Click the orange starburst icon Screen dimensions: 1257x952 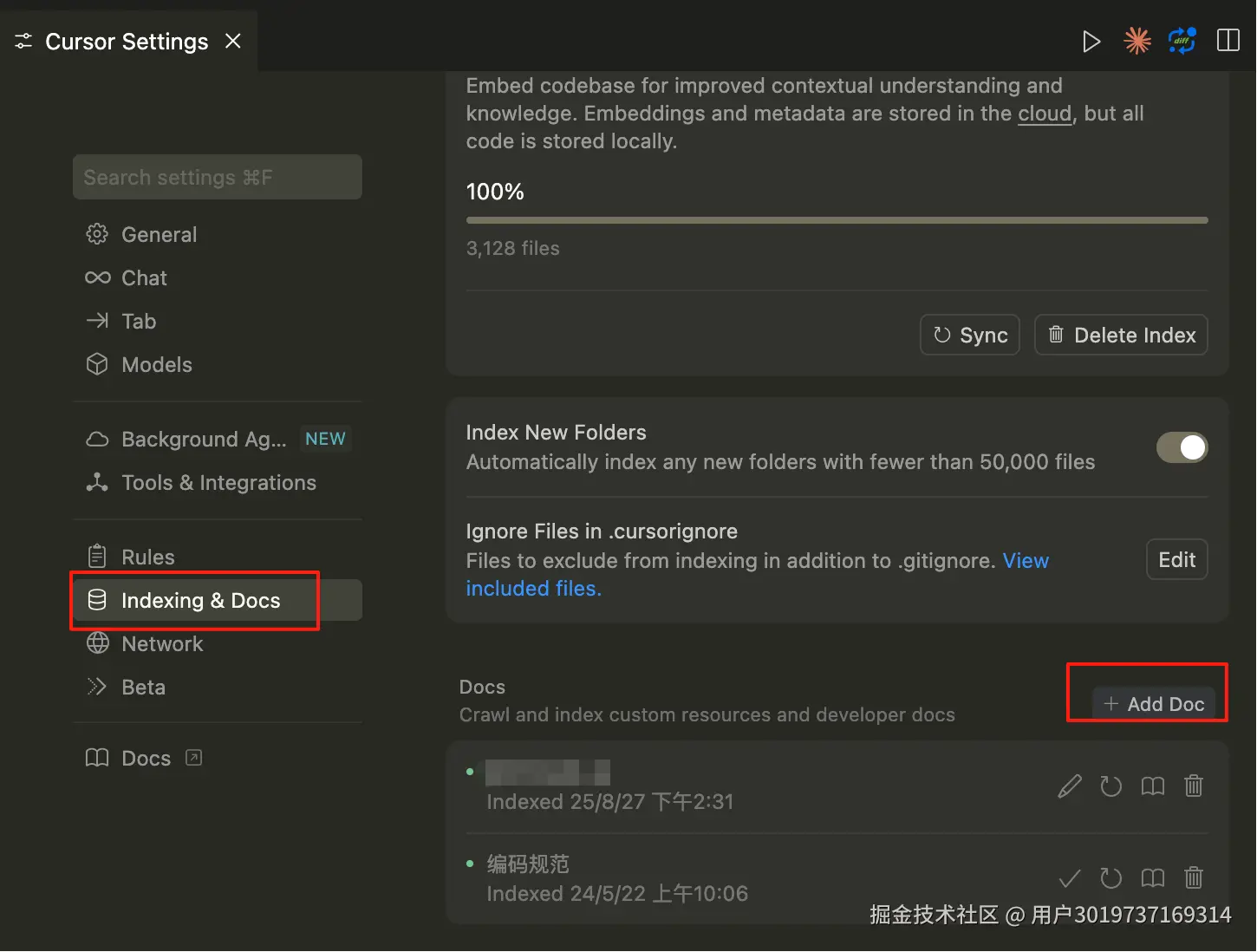[1137, 41]
